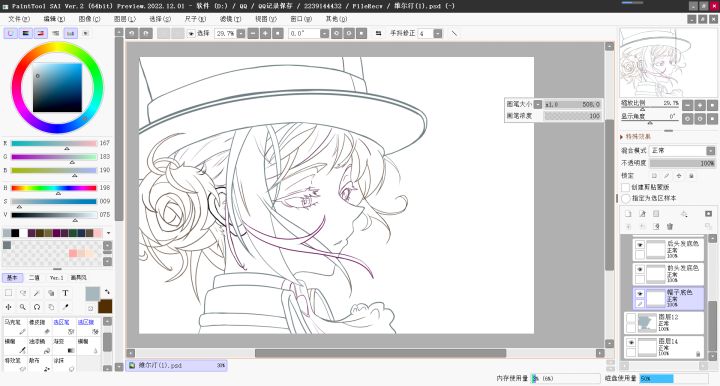The image size is (720, 386).
Task: Select the Text tool (T)
Action: pyautogui.click(x=66, y=293)
